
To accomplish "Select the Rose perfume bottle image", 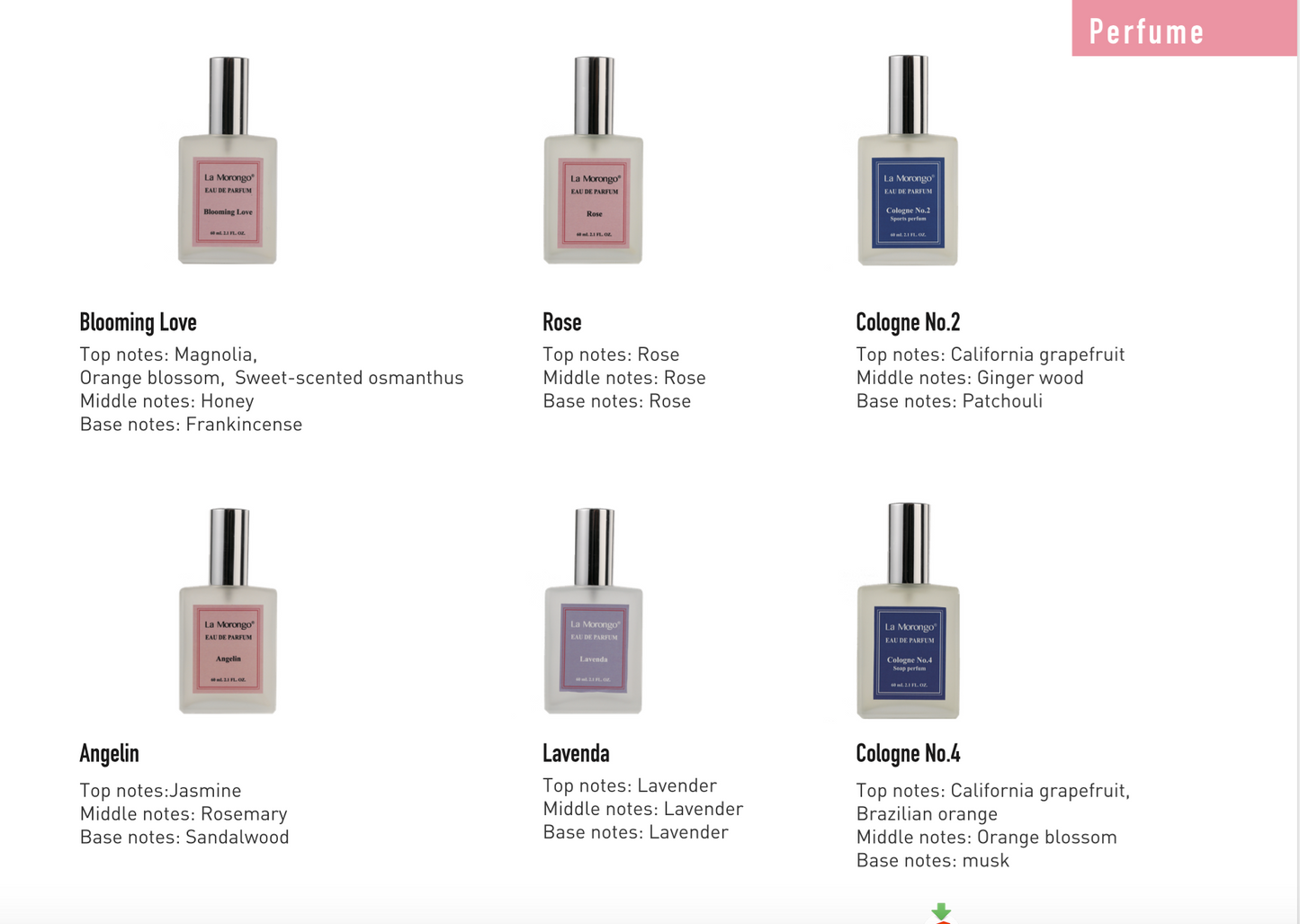I will click(593, 160).
